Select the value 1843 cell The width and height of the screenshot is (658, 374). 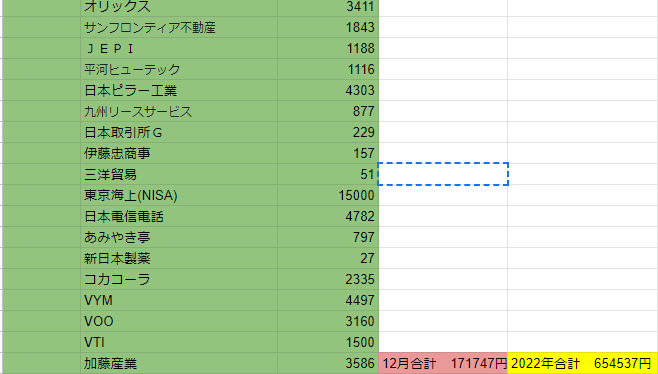click(328, 27)
